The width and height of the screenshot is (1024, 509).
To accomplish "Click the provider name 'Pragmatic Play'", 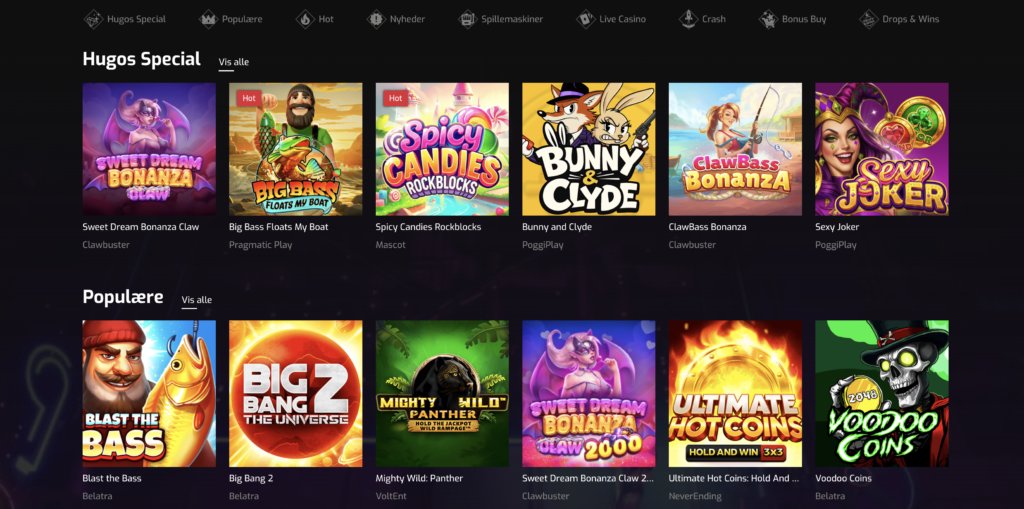I will point(261,245).
